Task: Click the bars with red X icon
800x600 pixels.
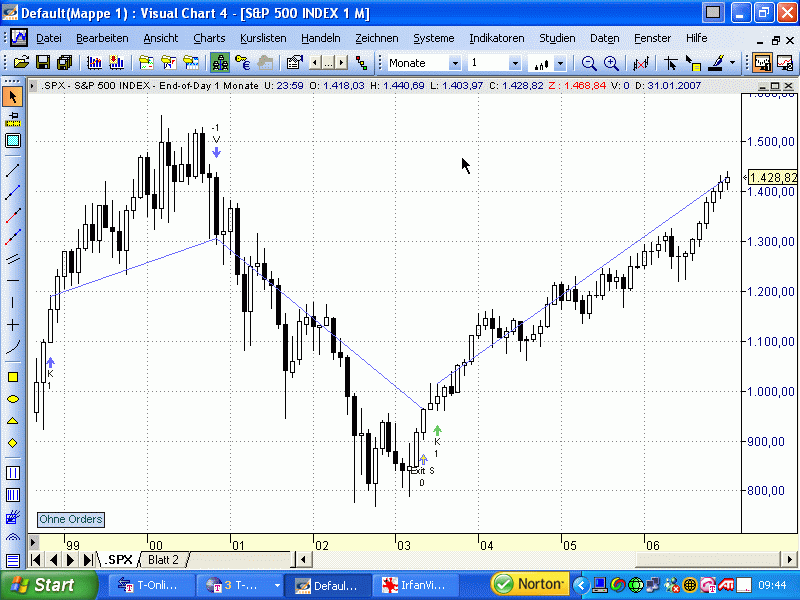Action: tap(640, 63)
